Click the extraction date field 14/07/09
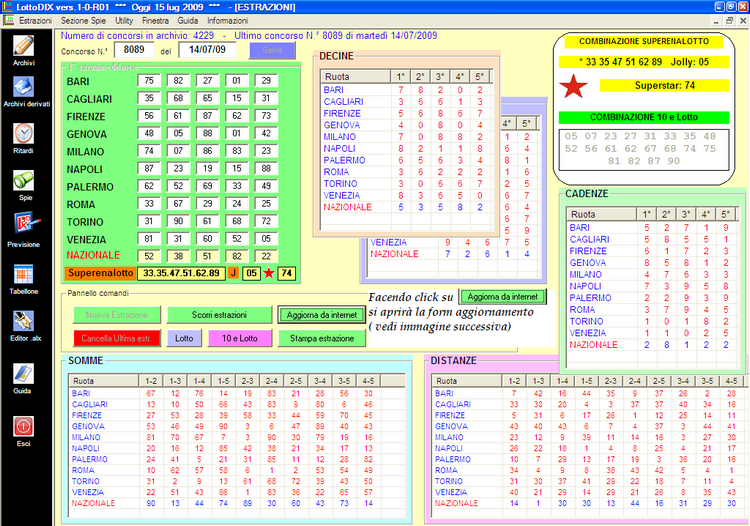The width and height of the screenshot is (750, 526). pos(208,50)
